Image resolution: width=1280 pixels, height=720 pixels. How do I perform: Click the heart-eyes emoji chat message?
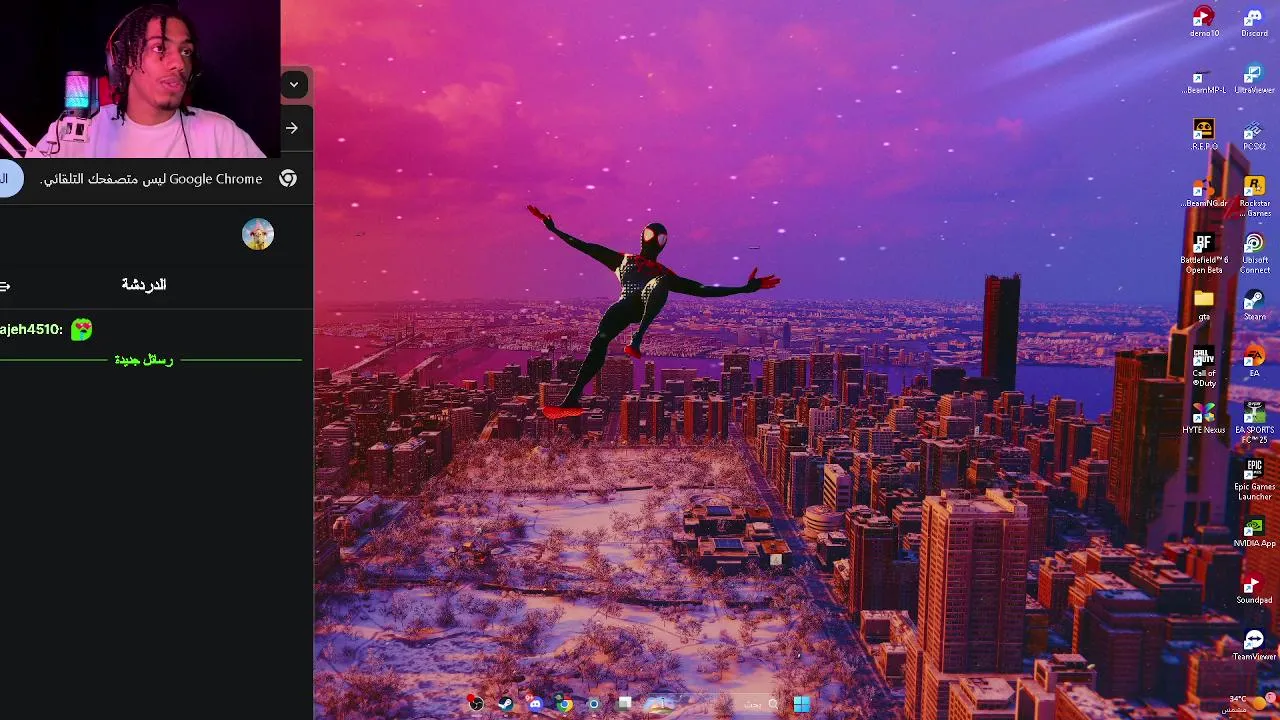click(82, 329)
